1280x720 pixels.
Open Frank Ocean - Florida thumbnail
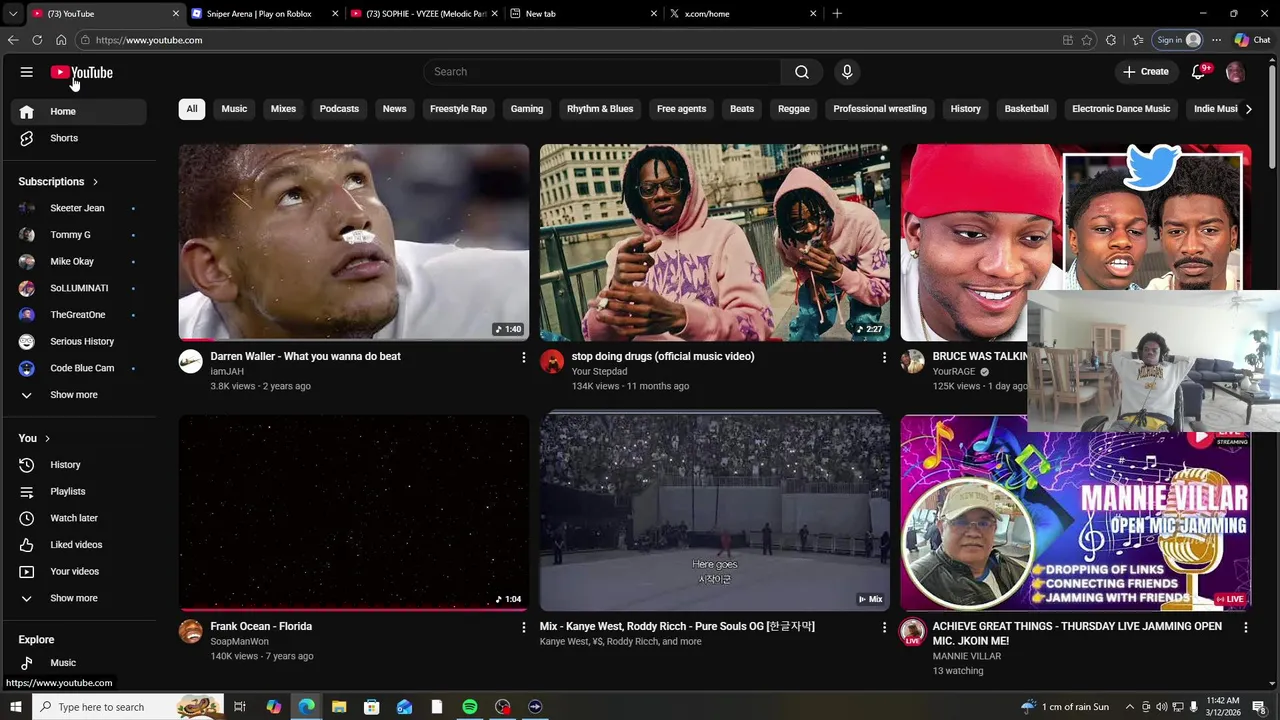pos(354,512)
